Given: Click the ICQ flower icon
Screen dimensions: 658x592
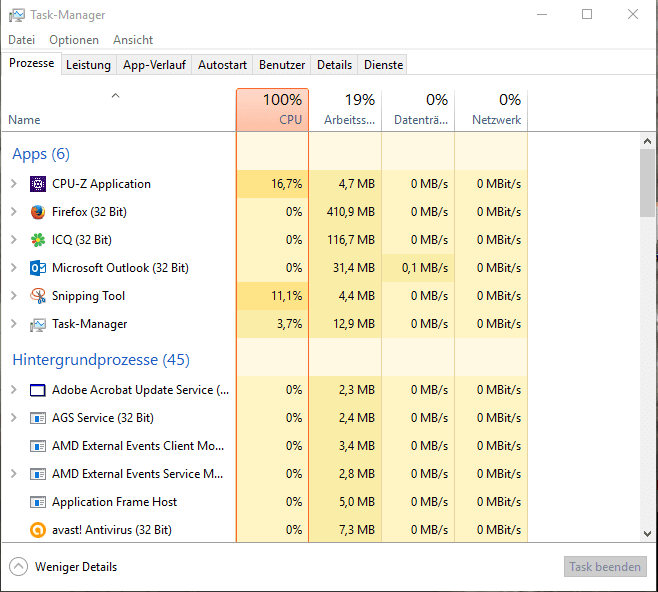Looking at the screenshot, I should click(x=38, y=240).
